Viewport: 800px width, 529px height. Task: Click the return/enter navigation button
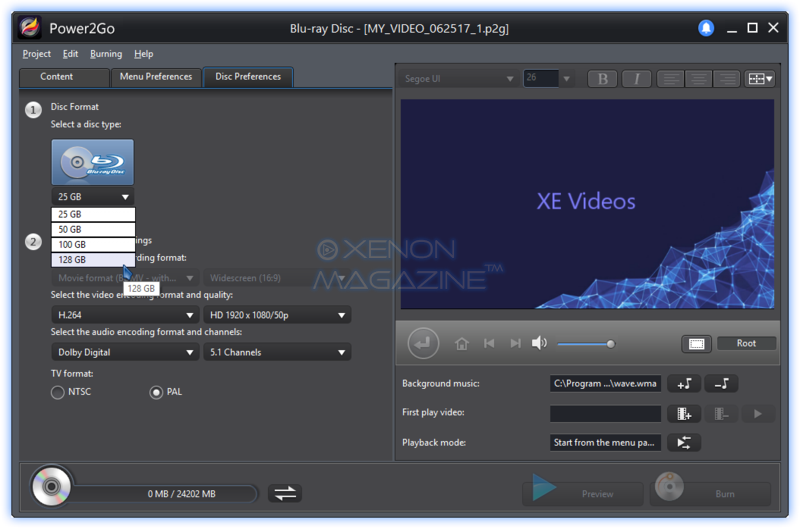[423, 343]
